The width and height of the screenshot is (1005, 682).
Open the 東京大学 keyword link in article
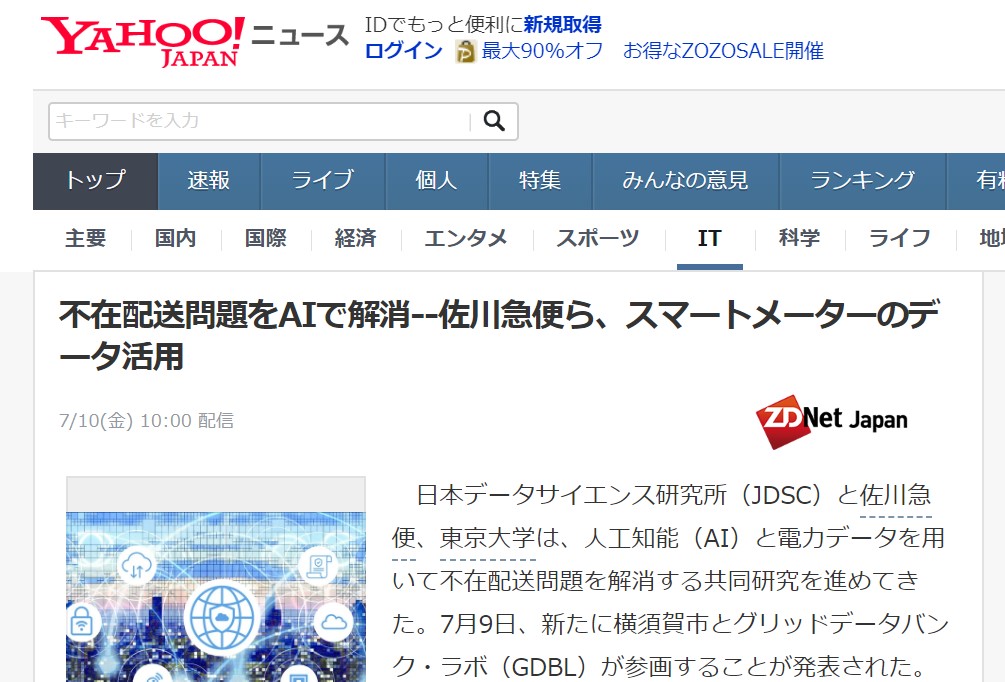(488, 538)
